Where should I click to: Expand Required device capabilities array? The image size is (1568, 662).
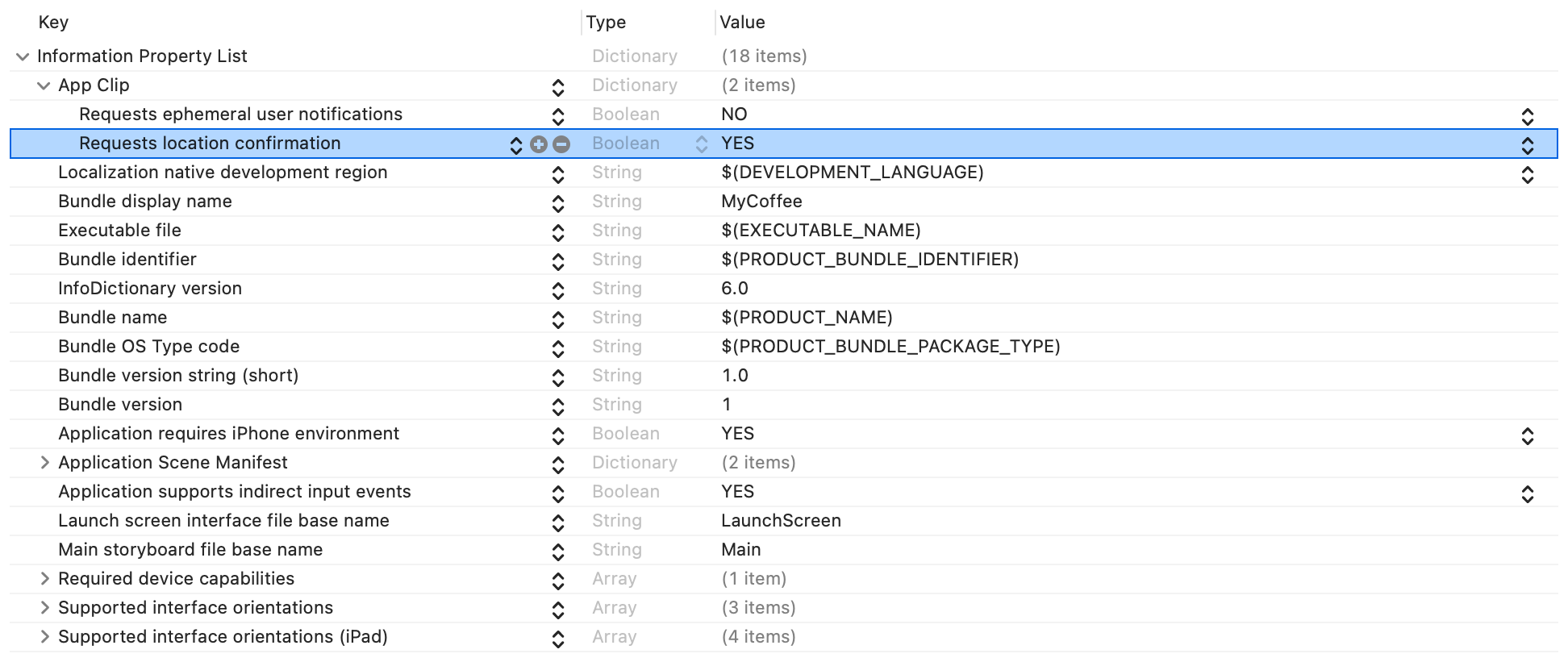pos(44,579)
